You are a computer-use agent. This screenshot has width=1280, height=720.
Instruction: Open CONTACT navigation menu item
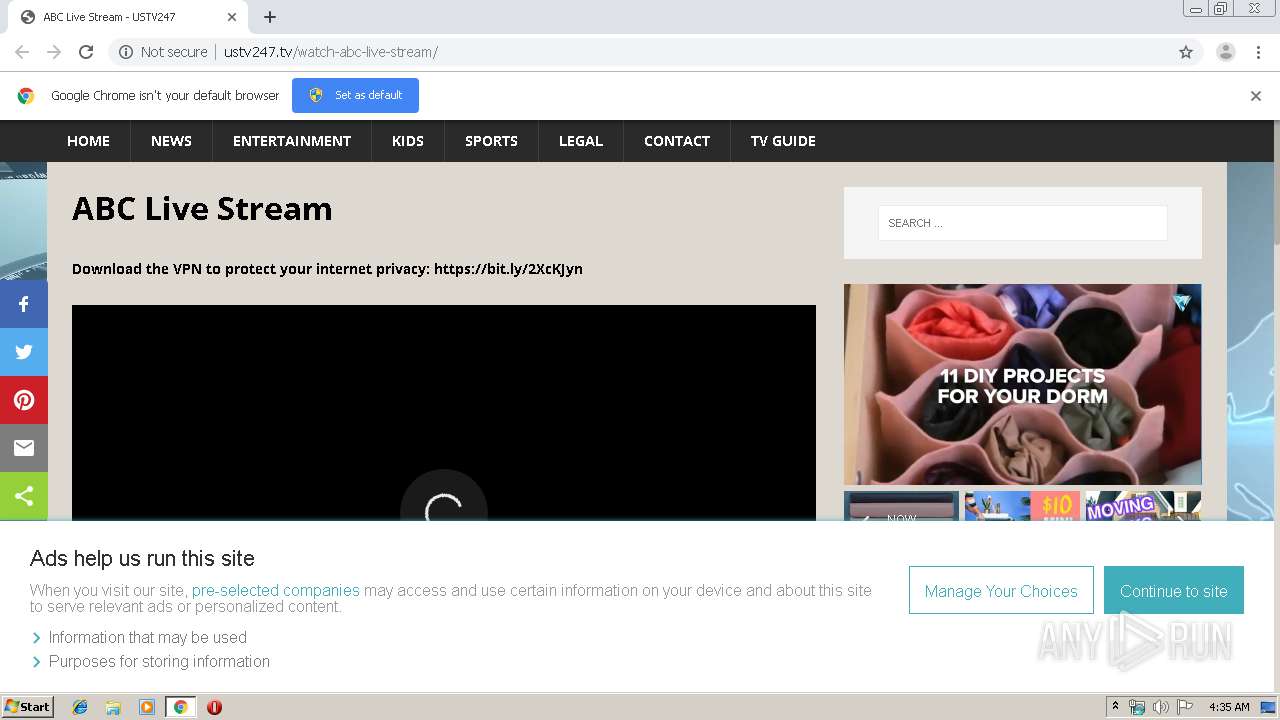[677, 141]
